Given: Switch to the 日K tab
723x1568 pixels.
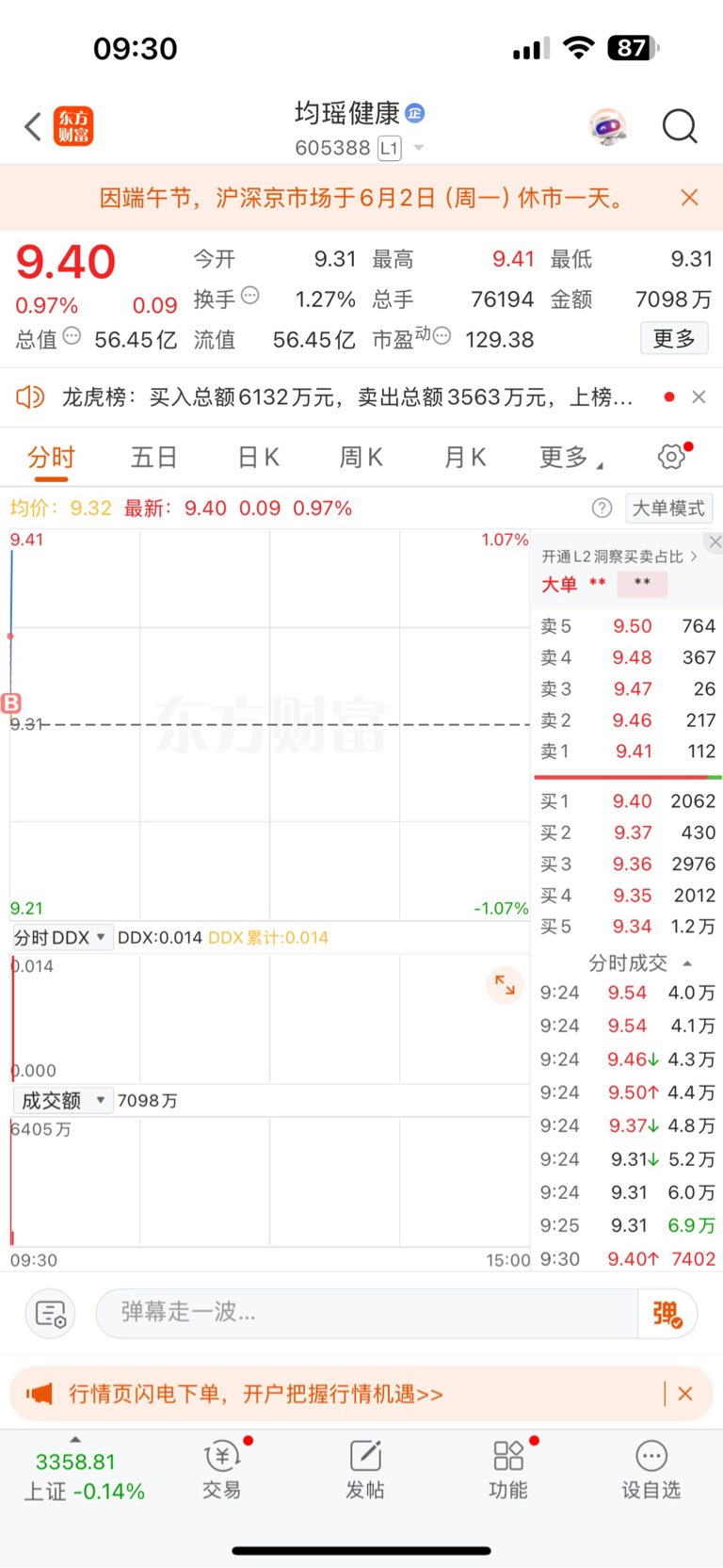Looking at the screenshot, I should [x=259, y=458].
